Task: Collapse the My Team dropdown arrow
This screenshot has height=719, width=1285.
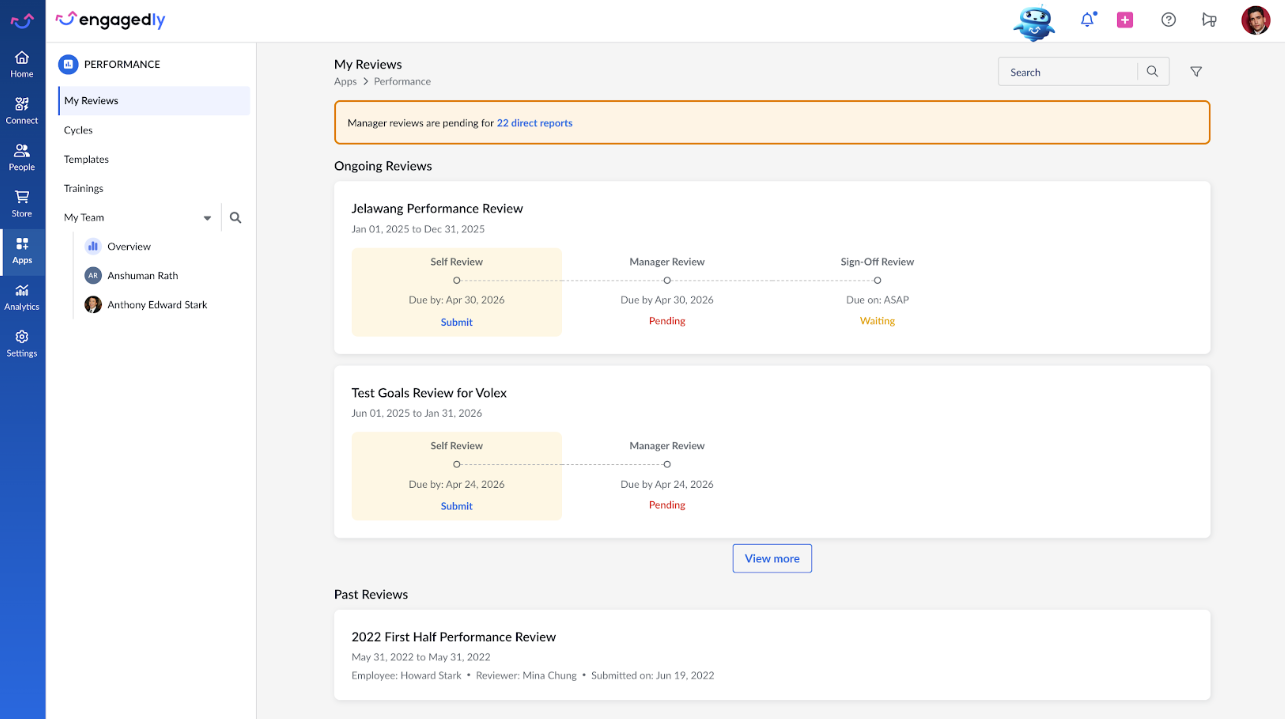Action: (x=207, y=218)
